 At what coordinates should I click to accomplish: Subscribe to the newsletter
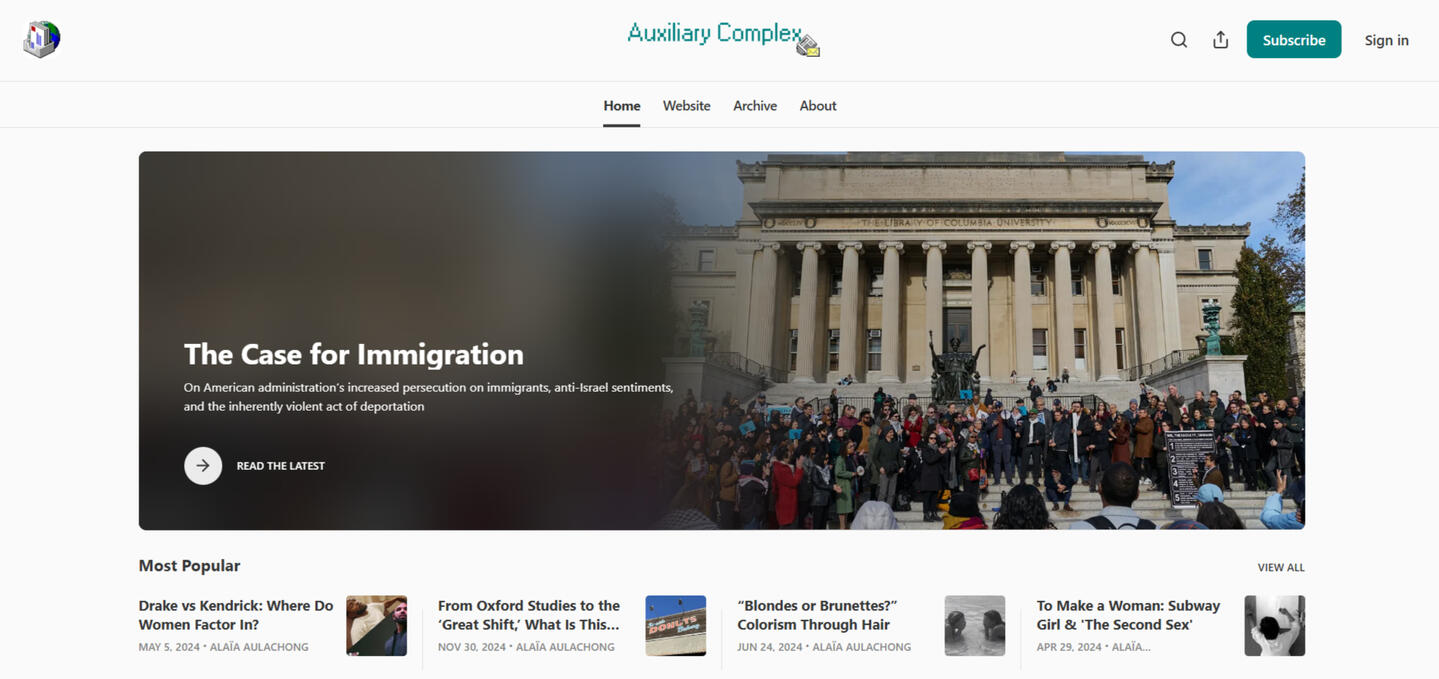1293,40
